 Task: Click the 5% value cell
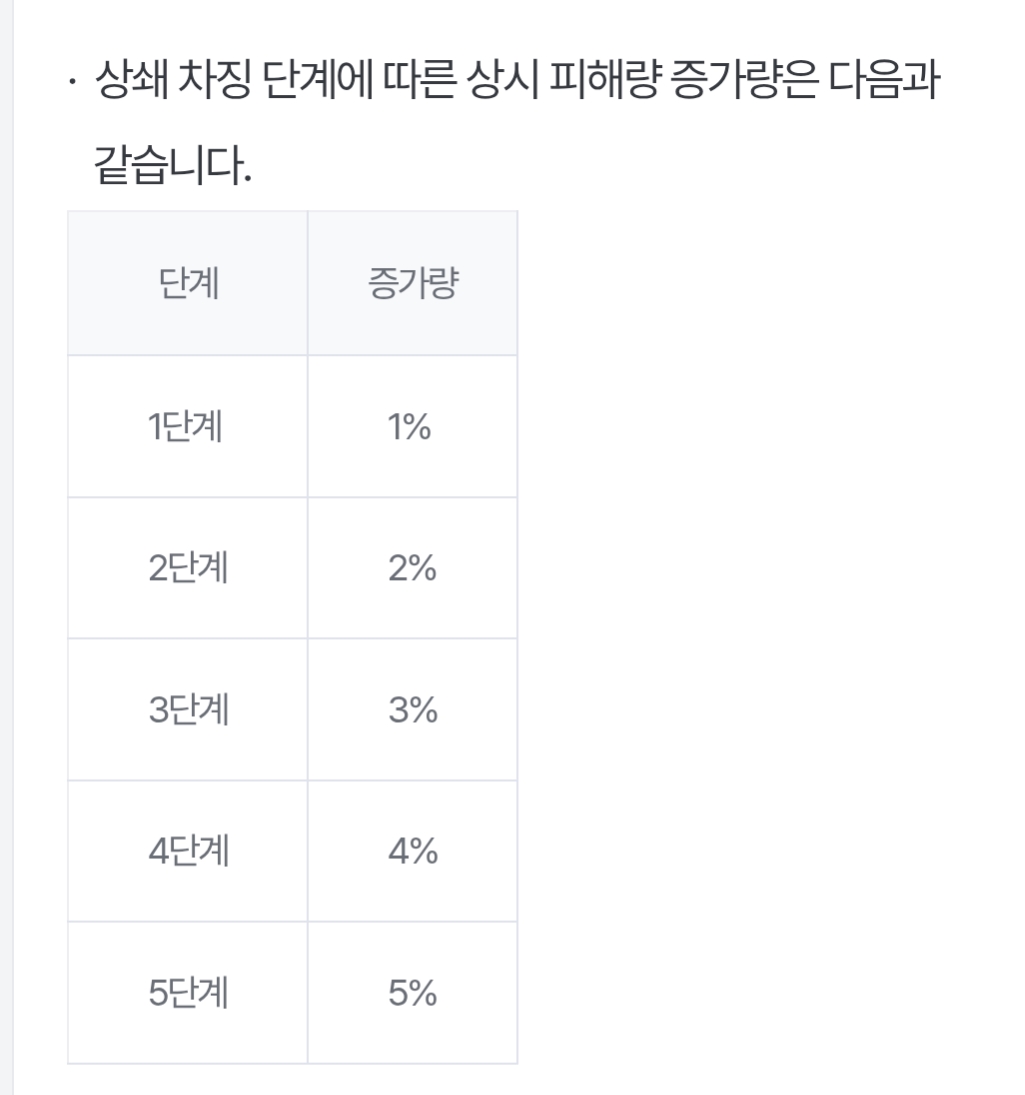(412, 995)
